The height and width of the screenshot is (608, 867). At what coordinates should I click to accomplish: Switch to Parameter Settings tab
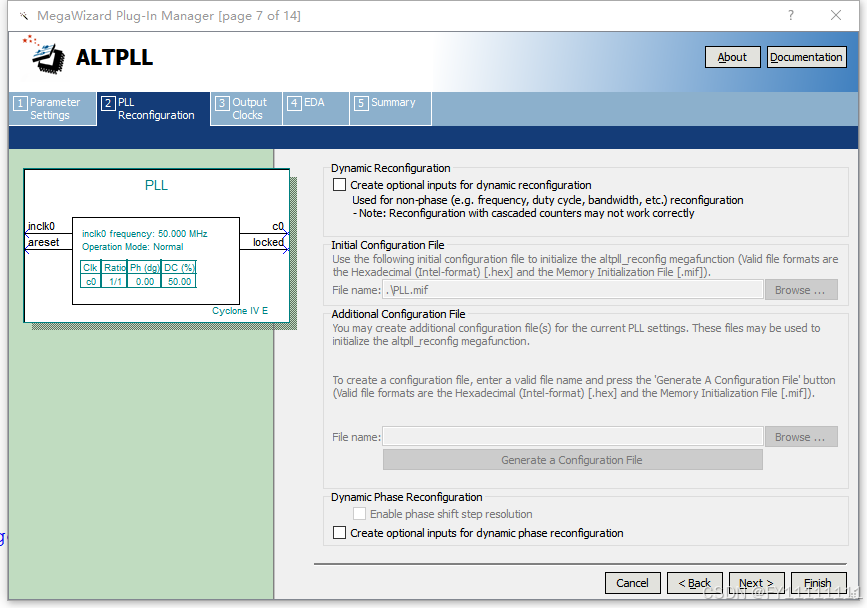54,109
